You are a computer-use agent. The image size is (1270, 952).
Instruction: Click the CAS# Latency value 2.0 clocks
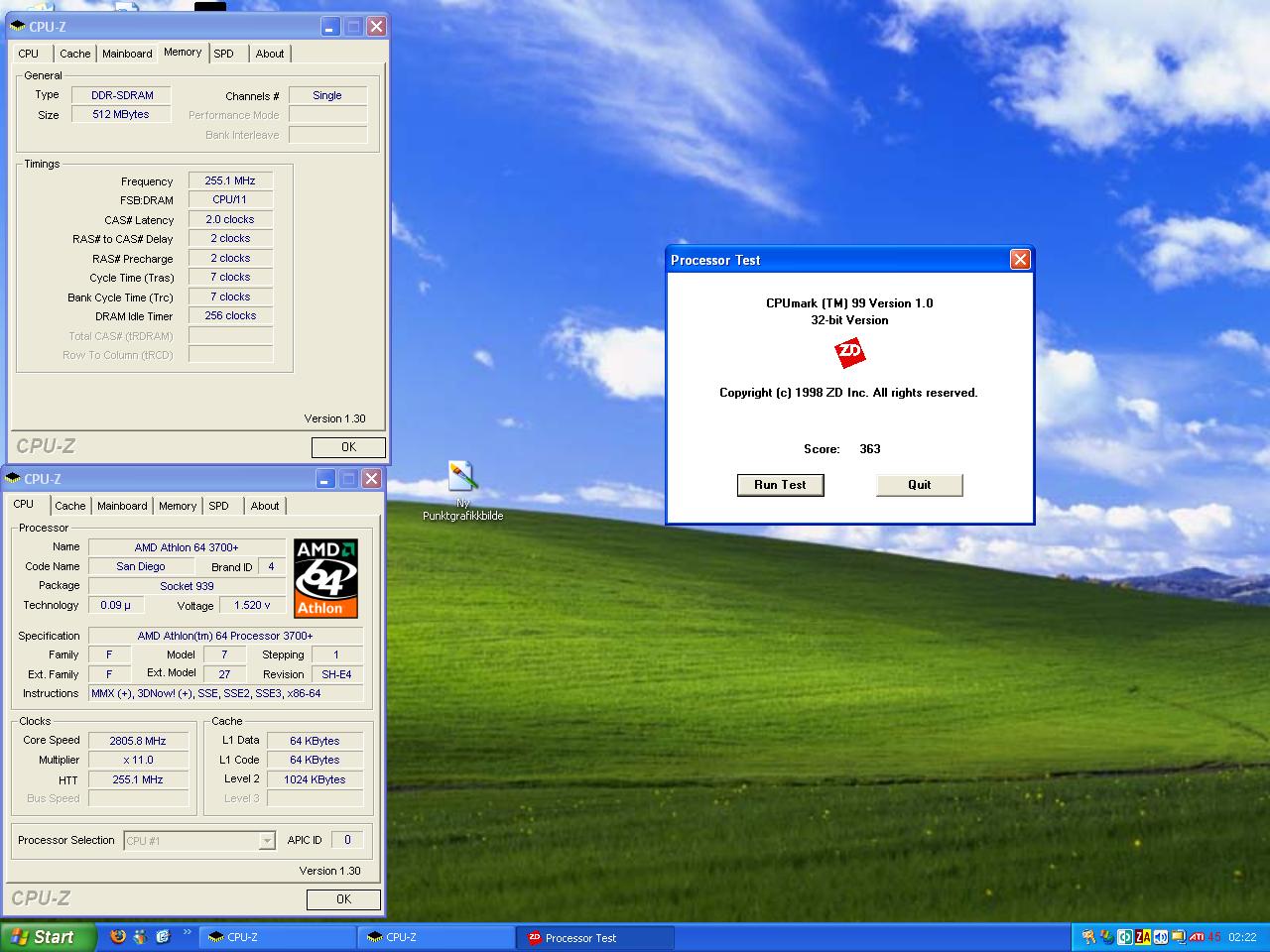(x=230, y=219)
